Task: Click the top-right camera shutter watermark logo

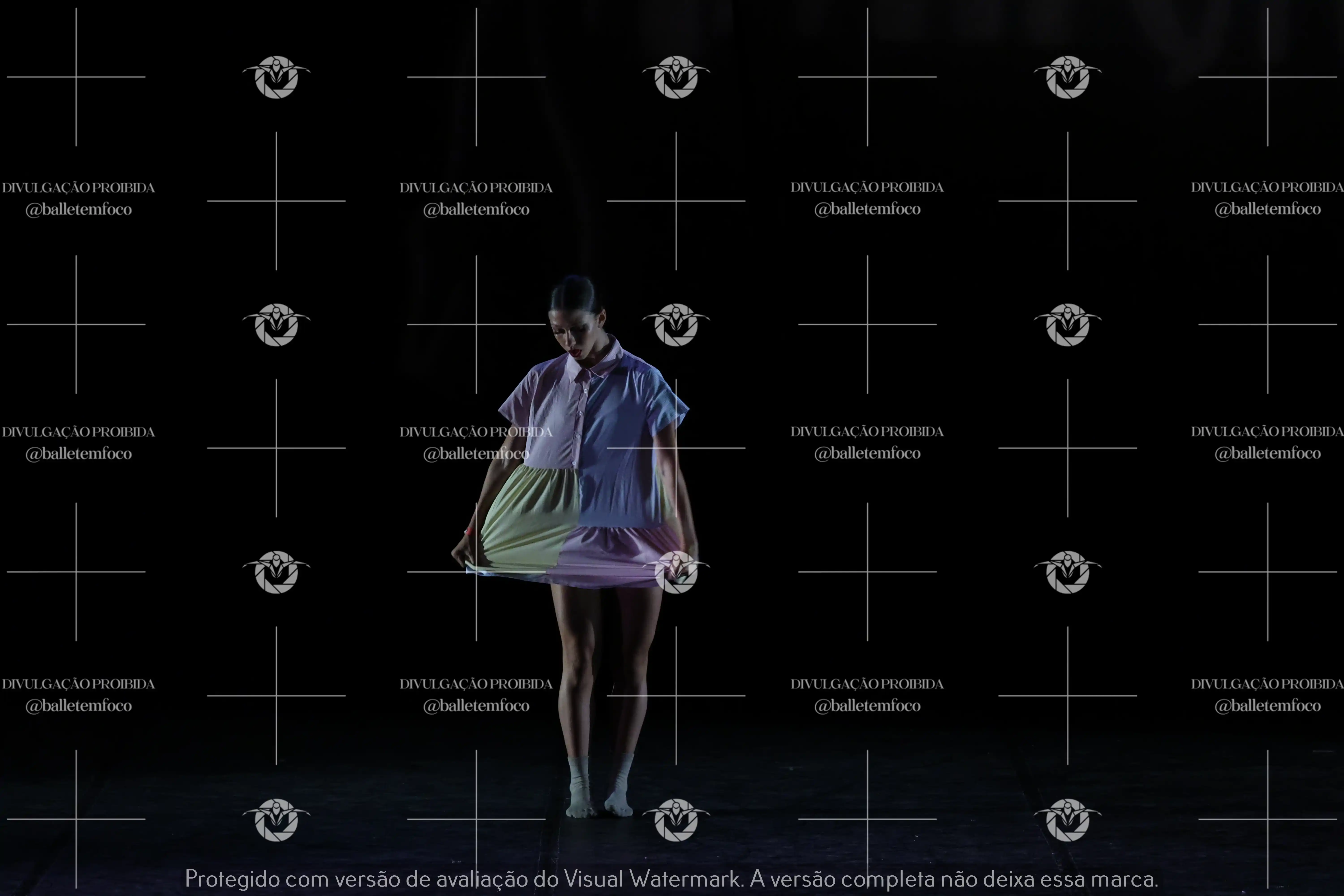Action: (x=1067, y=77)
